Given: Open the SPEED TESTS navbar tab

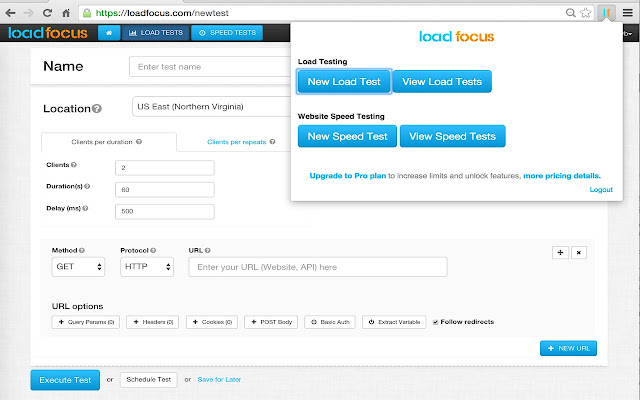Looking at the screenshot, I should pos(227,33).
